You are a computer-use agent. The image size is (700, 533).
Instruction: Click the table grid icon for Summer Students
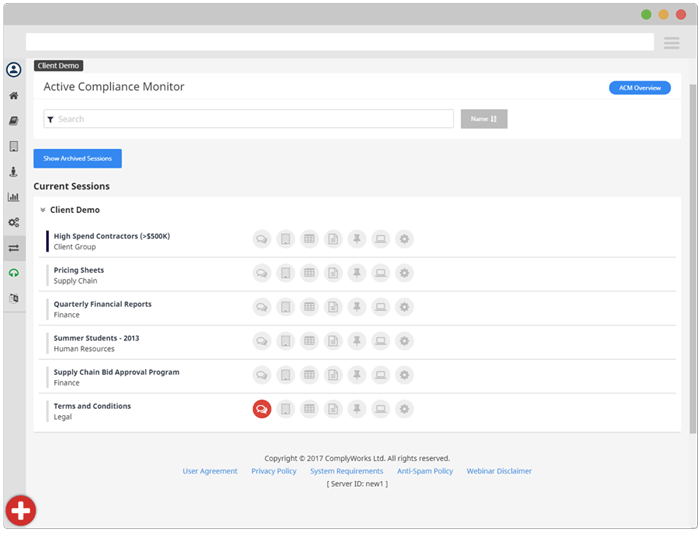point(309,341)
